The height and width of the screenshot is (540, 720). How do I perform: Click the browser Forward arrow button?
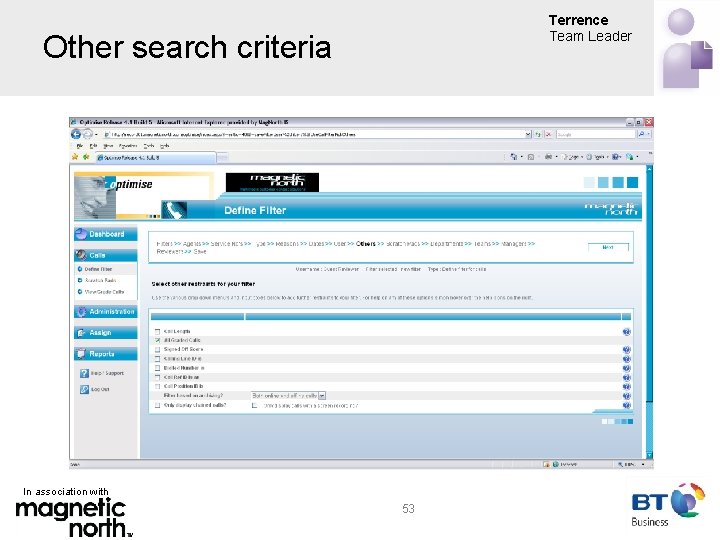coord(87,134)
